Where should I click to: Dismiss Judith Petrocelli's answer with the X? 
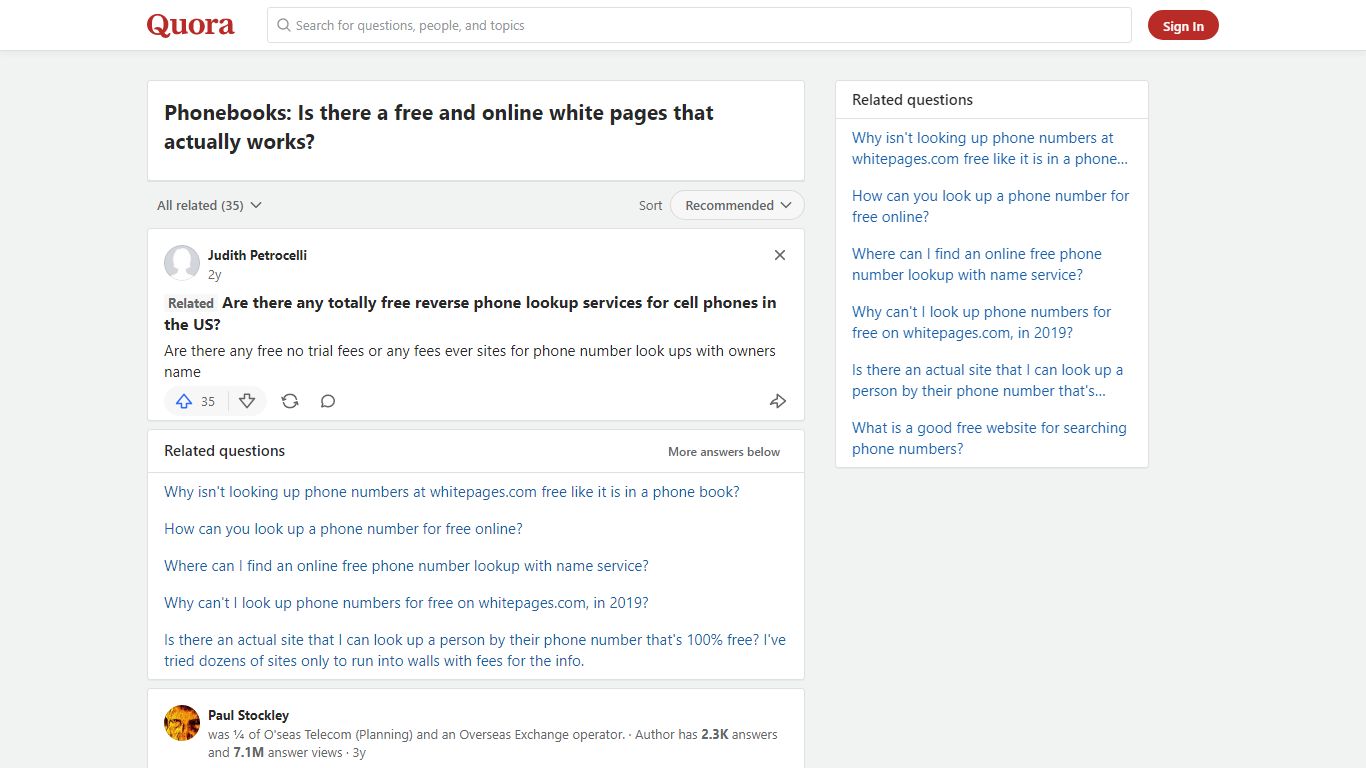tap(780, 255)
